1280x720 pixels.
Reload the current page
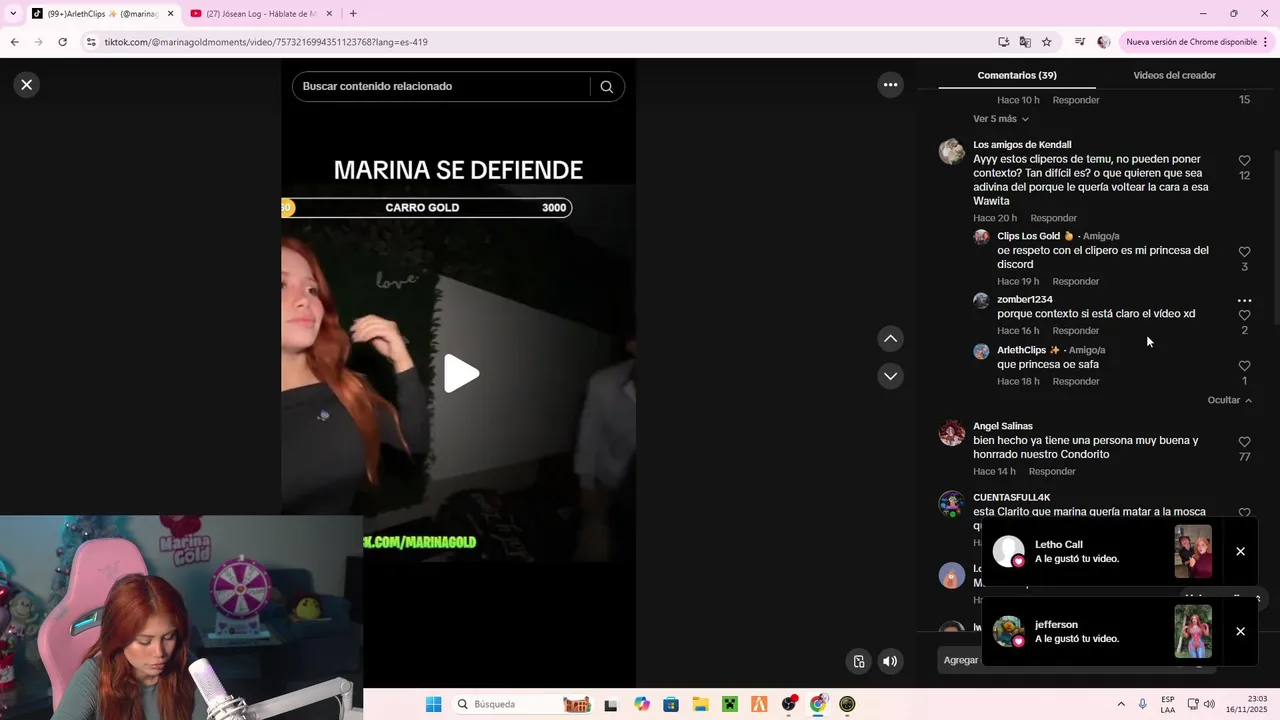coord(62,42)
